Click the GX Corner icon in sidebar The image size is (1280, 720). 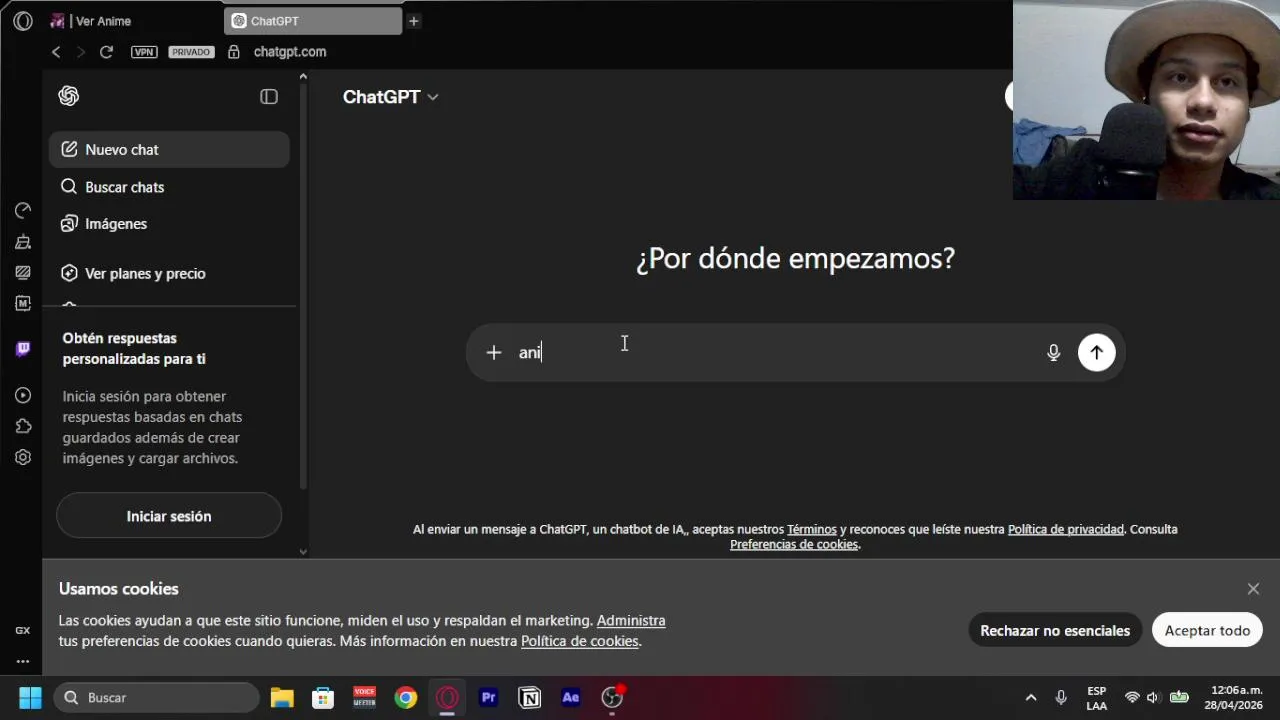(x=23, y=630)
